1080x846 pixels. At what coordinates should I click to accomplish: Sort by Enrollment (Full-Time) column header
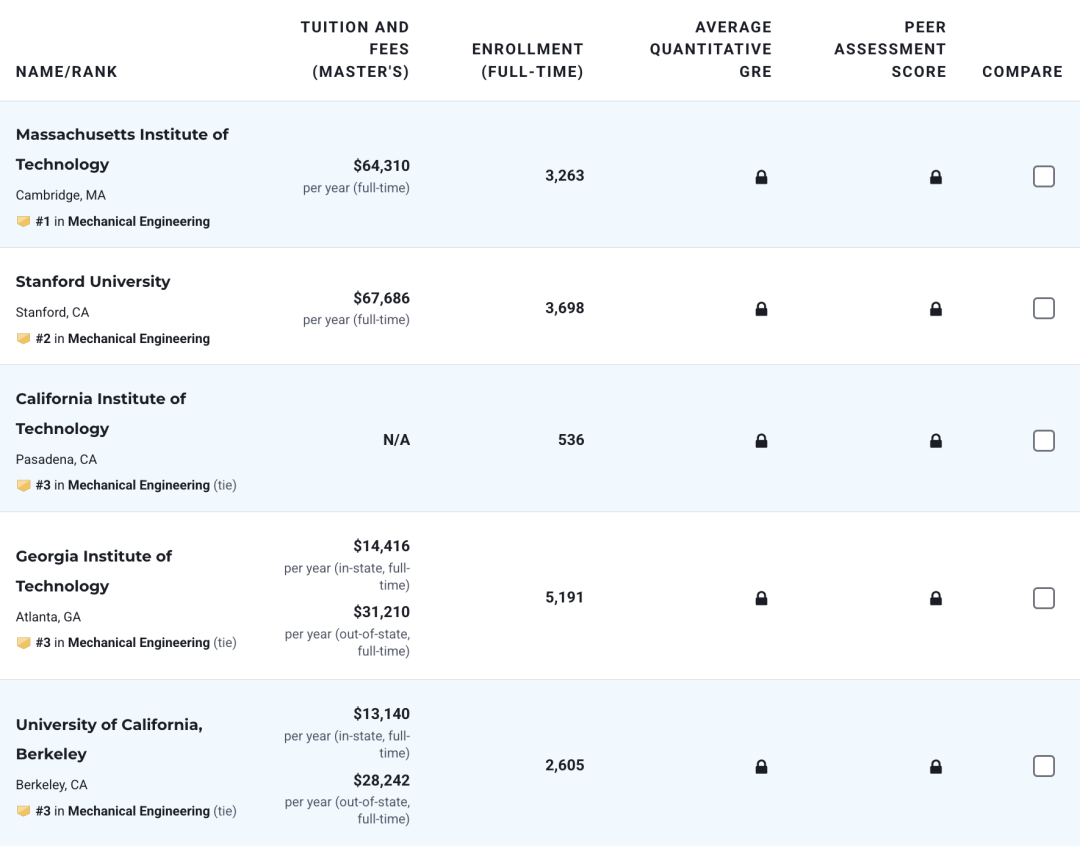[x=528, y=61]
